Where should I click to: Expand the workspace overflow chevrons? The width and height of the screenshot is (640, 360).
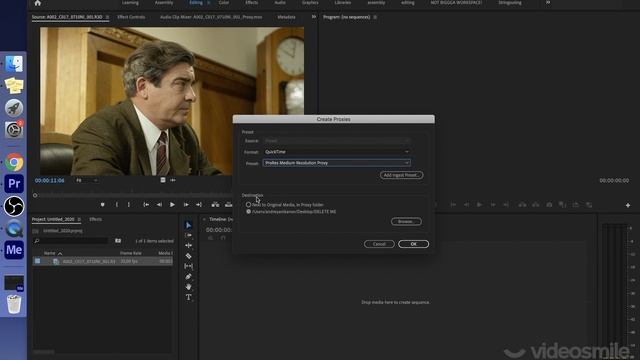pyautogui.click(x=548, y=3)
